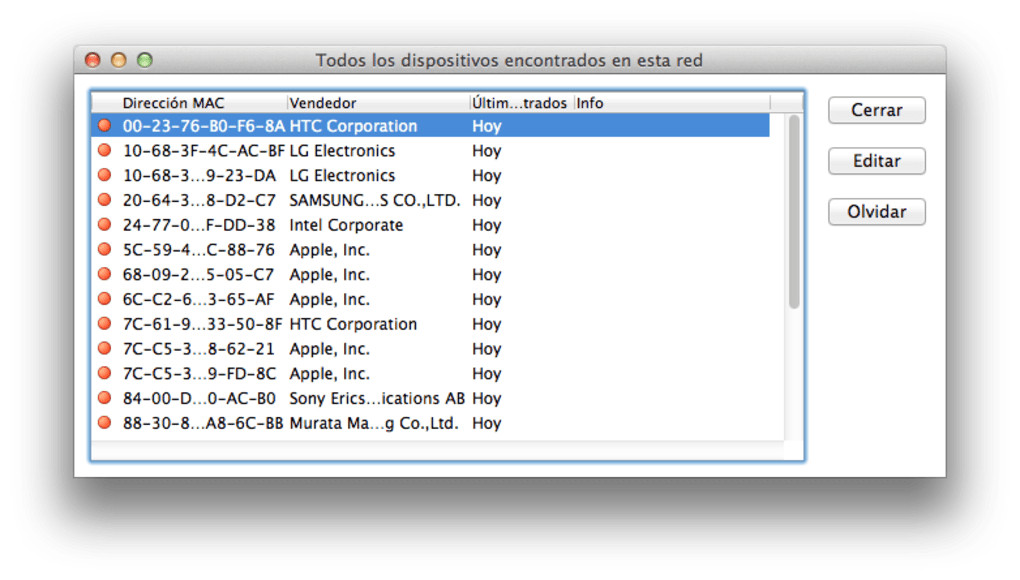Click HTC Corporation in the 7C-61-9 row
The image size is (1020, 580).
pyautogui.click(x=353, y=324)
